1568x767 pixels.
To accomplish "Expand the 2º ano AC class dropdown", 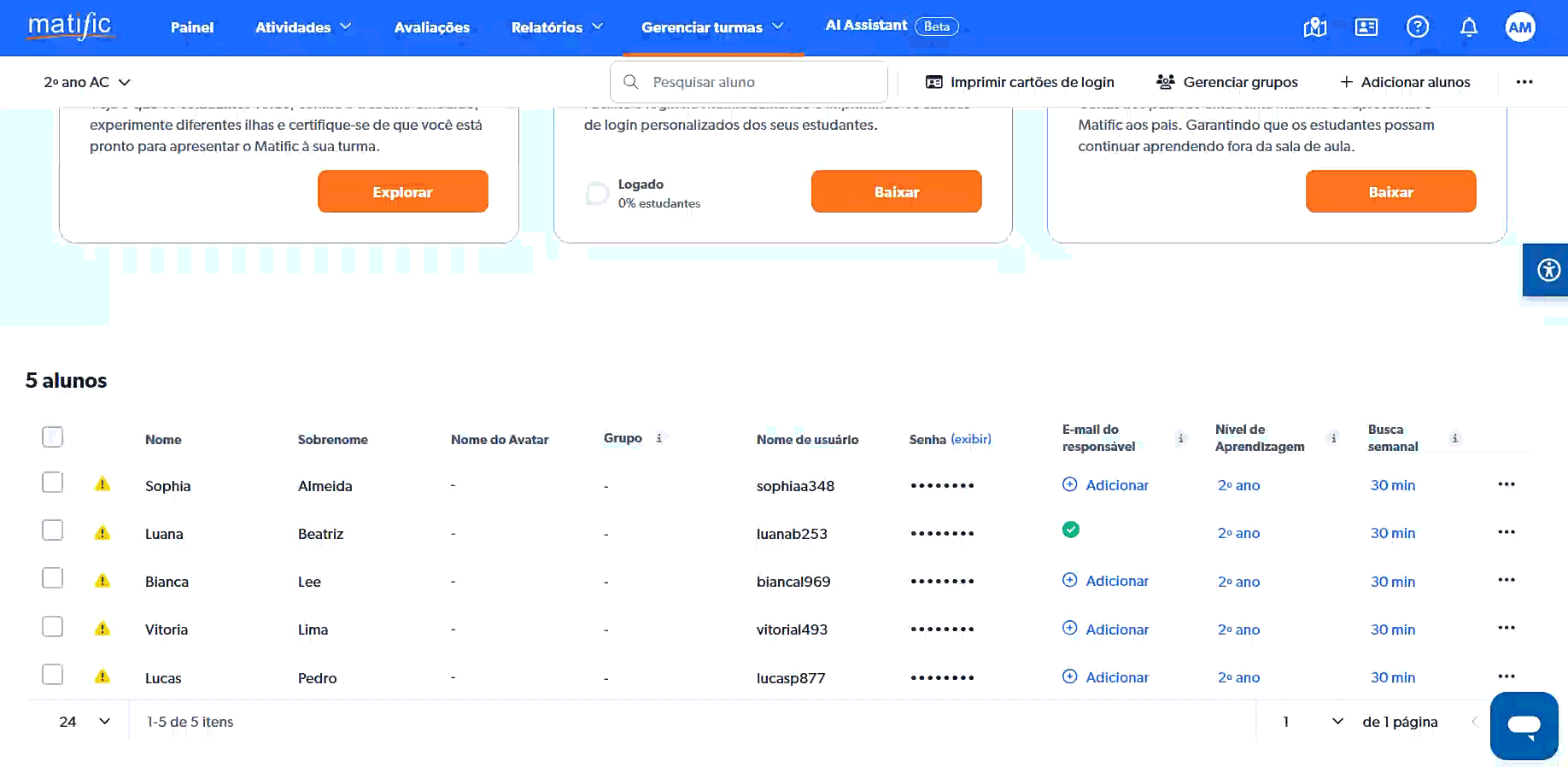I will (x=87, y=82).
